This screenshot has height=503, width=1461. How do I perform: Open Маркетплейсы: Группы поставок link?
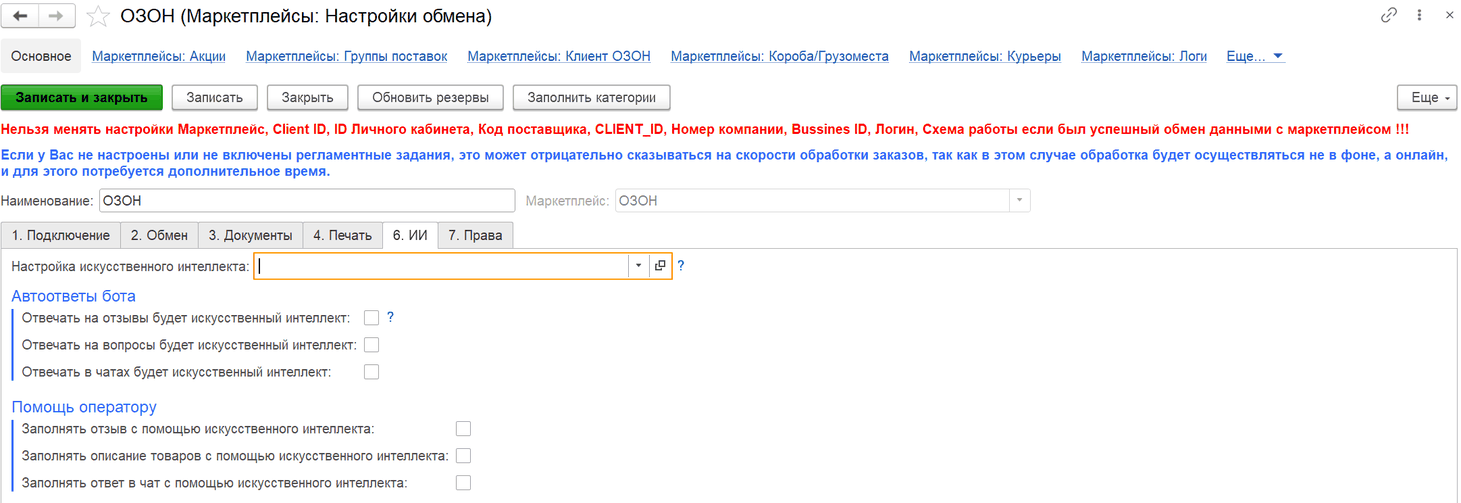(x=346, y=57)
